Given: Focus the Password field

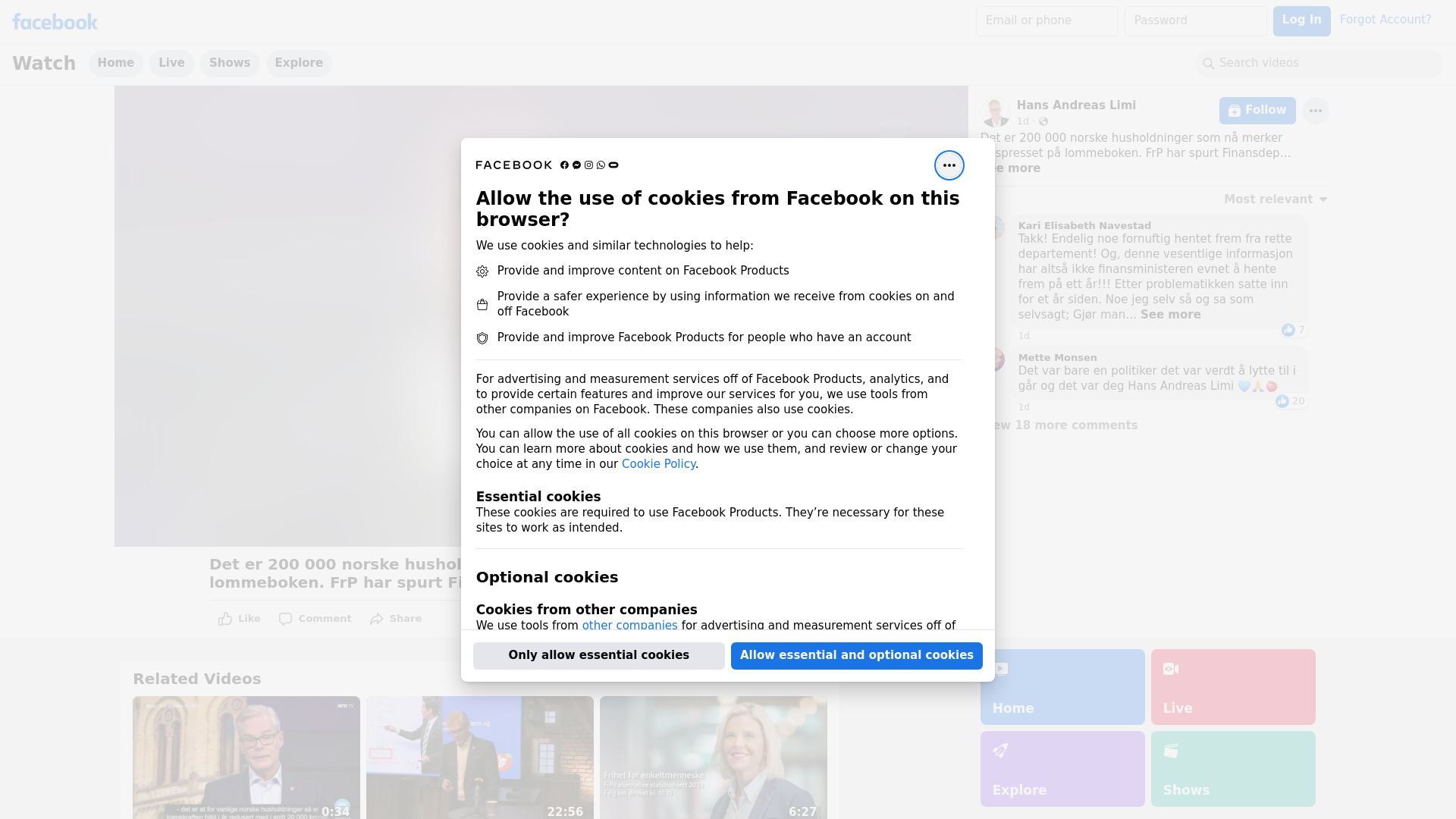Looking at the screenshot, I should click(1195, 21).
